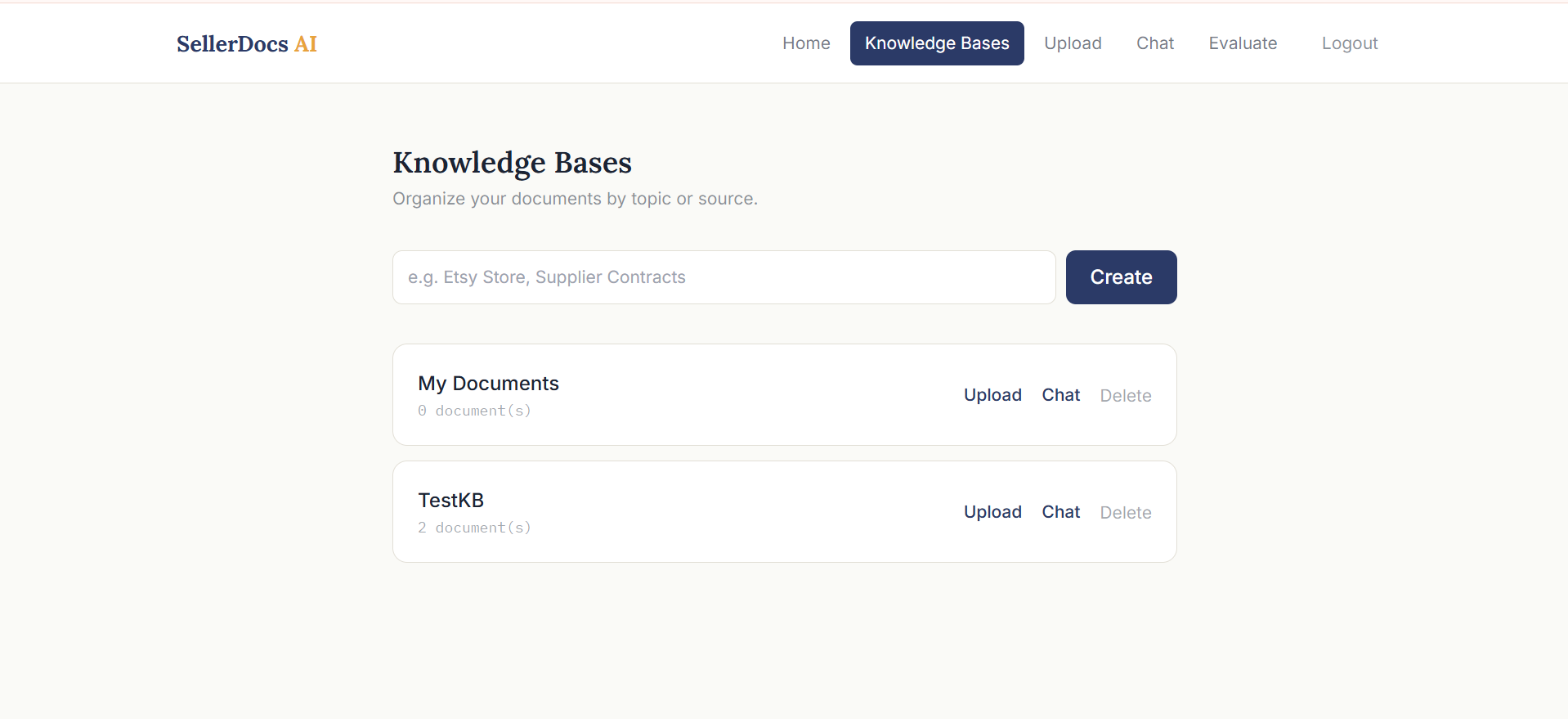The image size is (1568, 719).
Task: Go to Home in the navigation bar
Action: (806, 43)
